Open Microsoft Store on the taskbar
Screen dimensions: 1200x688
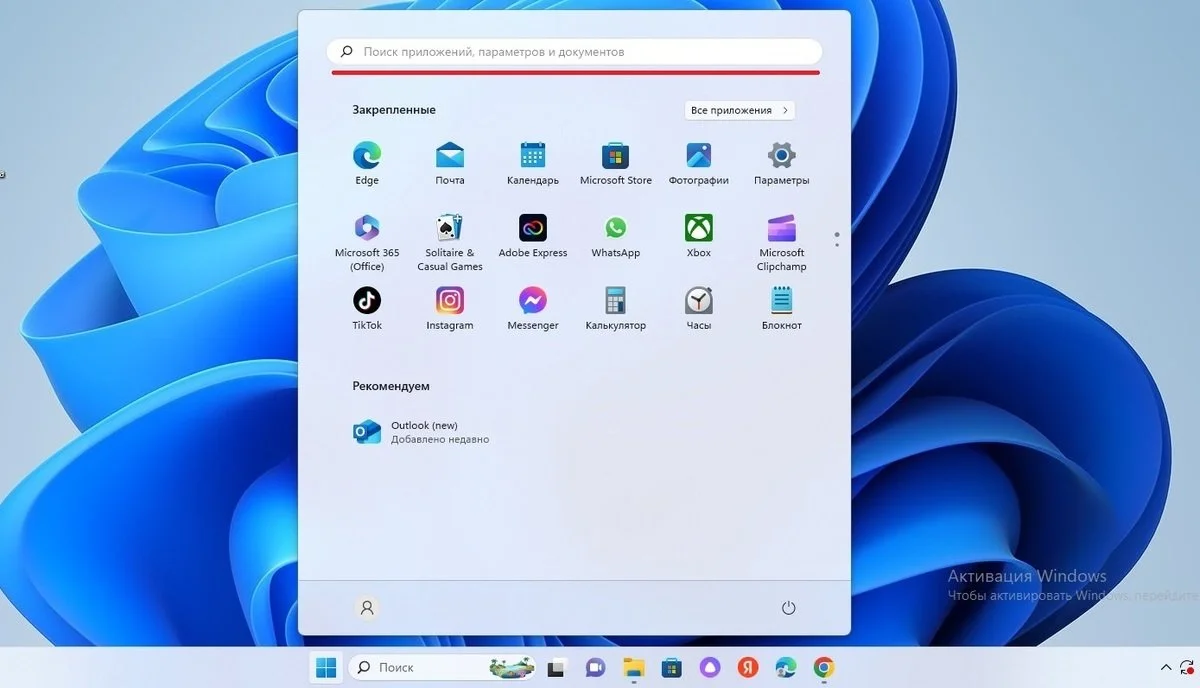672,667
